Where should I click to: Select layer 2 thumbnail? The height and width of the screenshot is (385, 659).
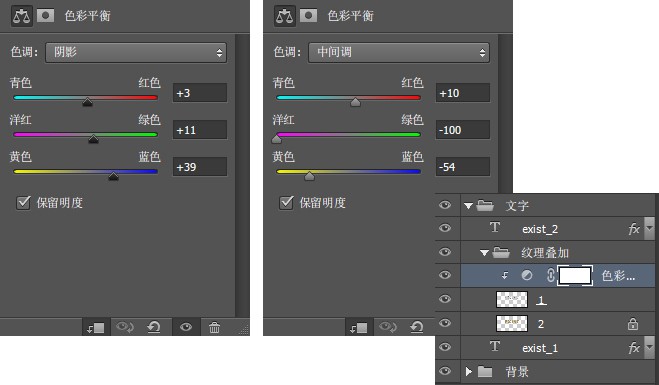pyautogui.click(x=512, y=324)
